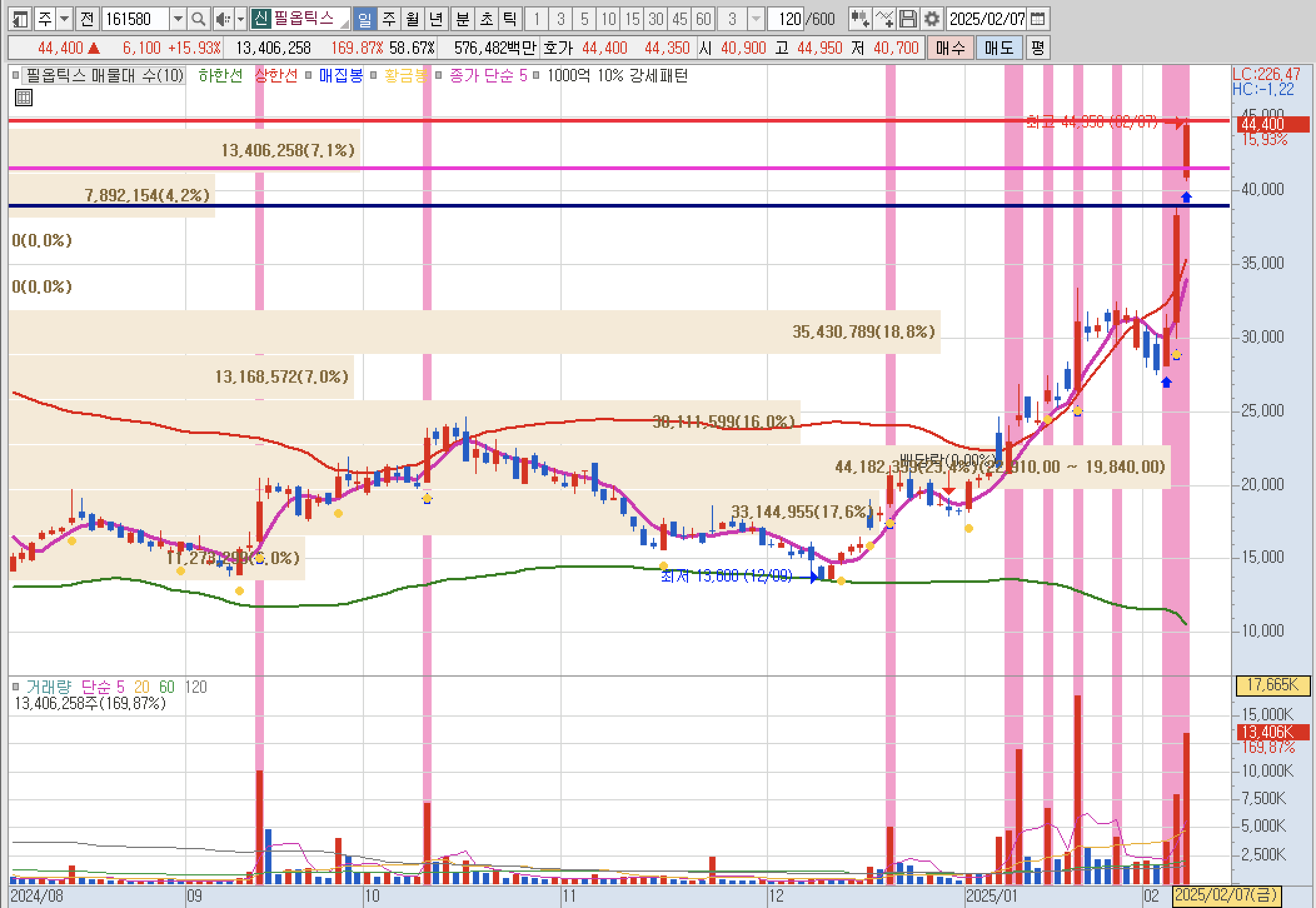
Task: Click the 매수 buy button
Action: coord(950,48)
